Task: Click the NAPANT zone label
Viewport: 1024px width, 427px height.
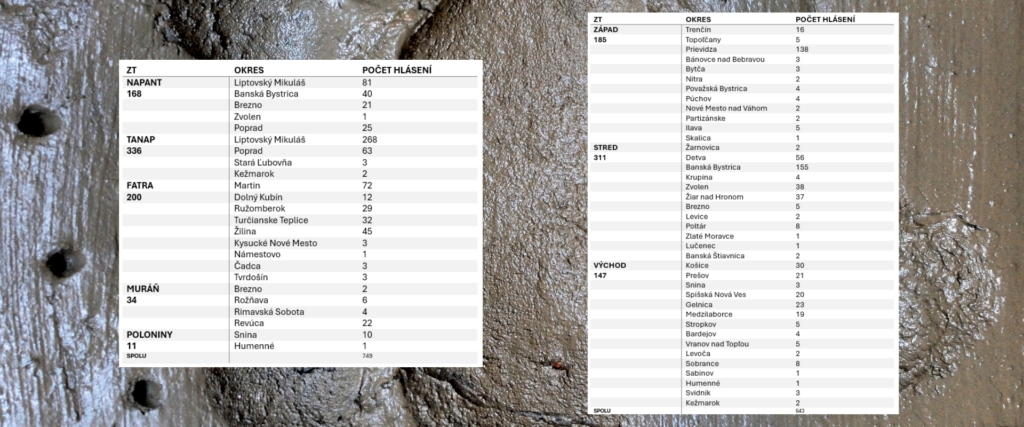Action: (144, 82)
